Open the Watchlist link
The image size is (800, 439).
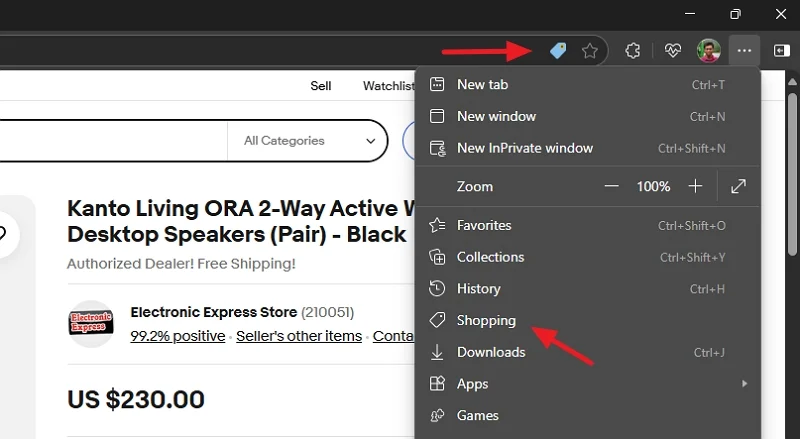point(389,86)
